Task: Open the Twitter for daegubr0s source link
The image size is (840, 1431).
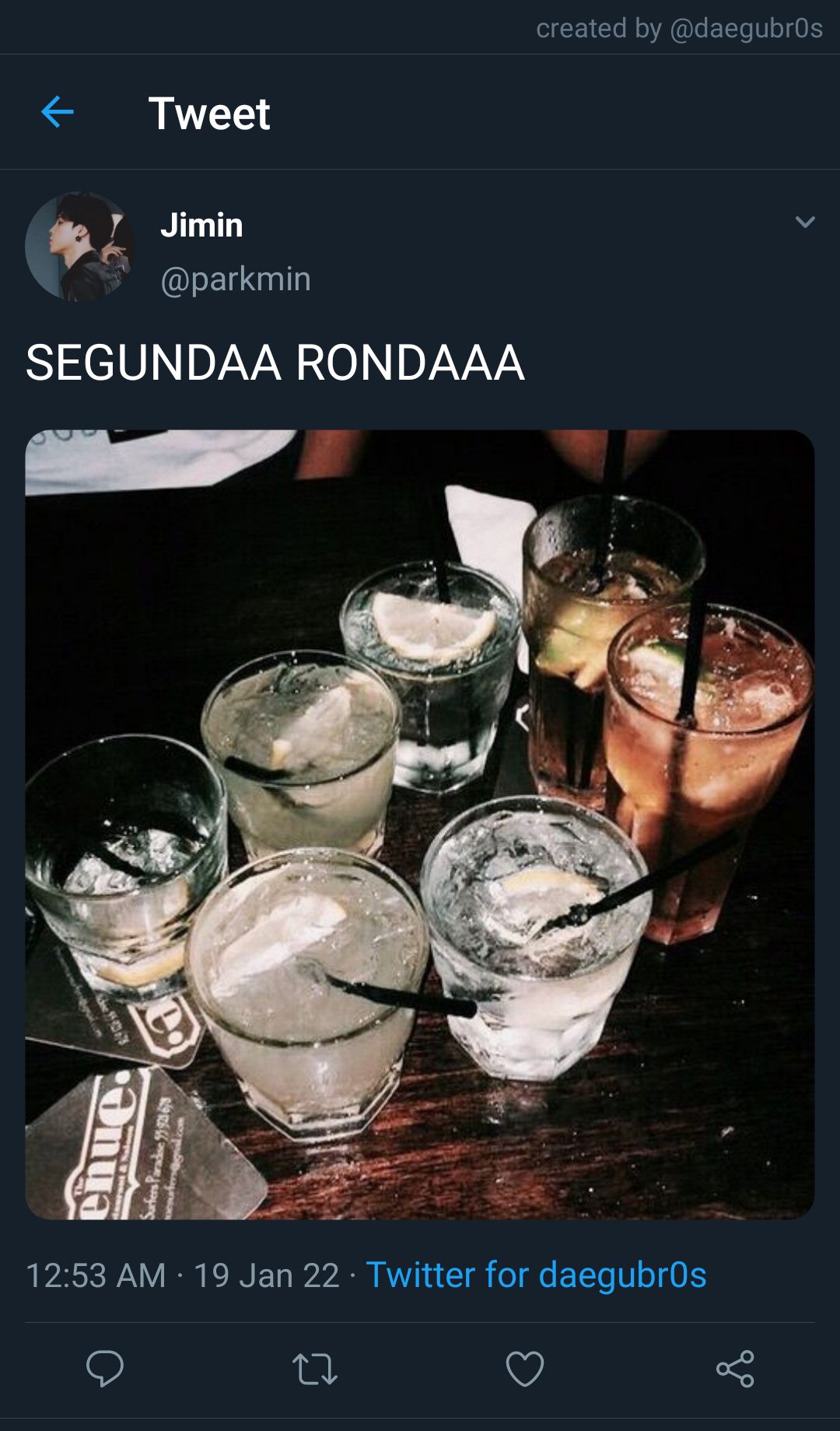Action: tap(536, 1275)
